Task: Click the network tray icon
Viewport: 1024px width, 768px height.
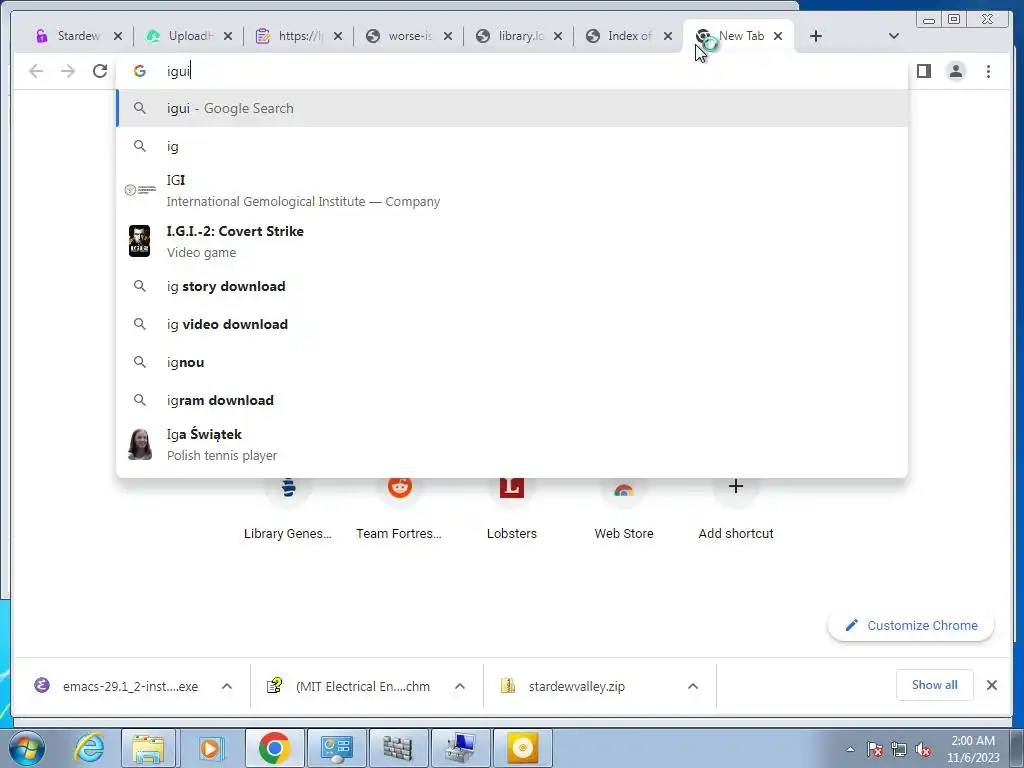Action: [899, 749]
